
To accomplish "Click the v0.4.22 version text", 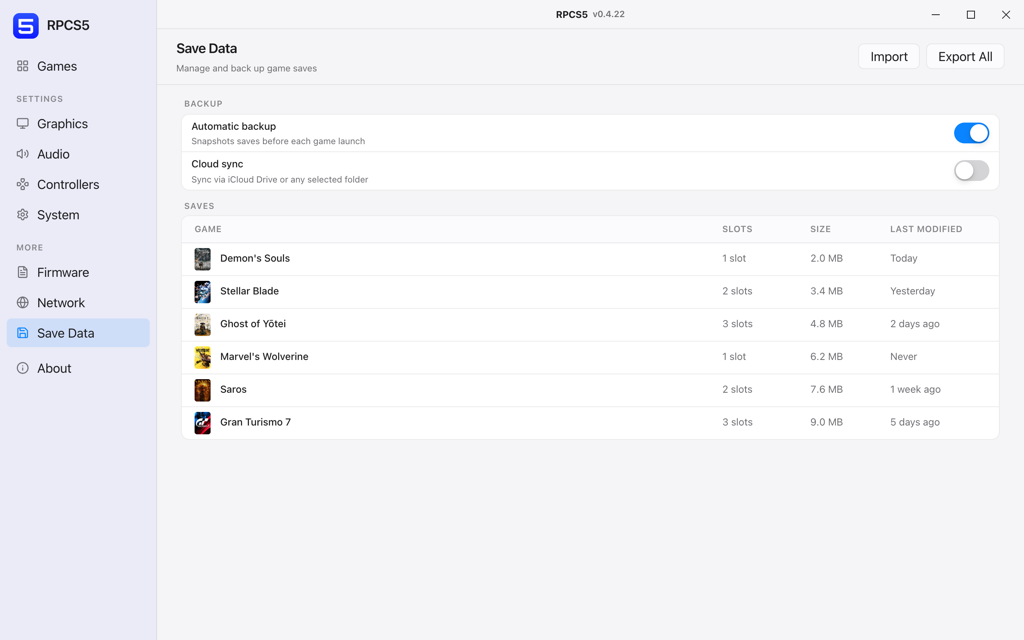I will click(x=608, y=14).
